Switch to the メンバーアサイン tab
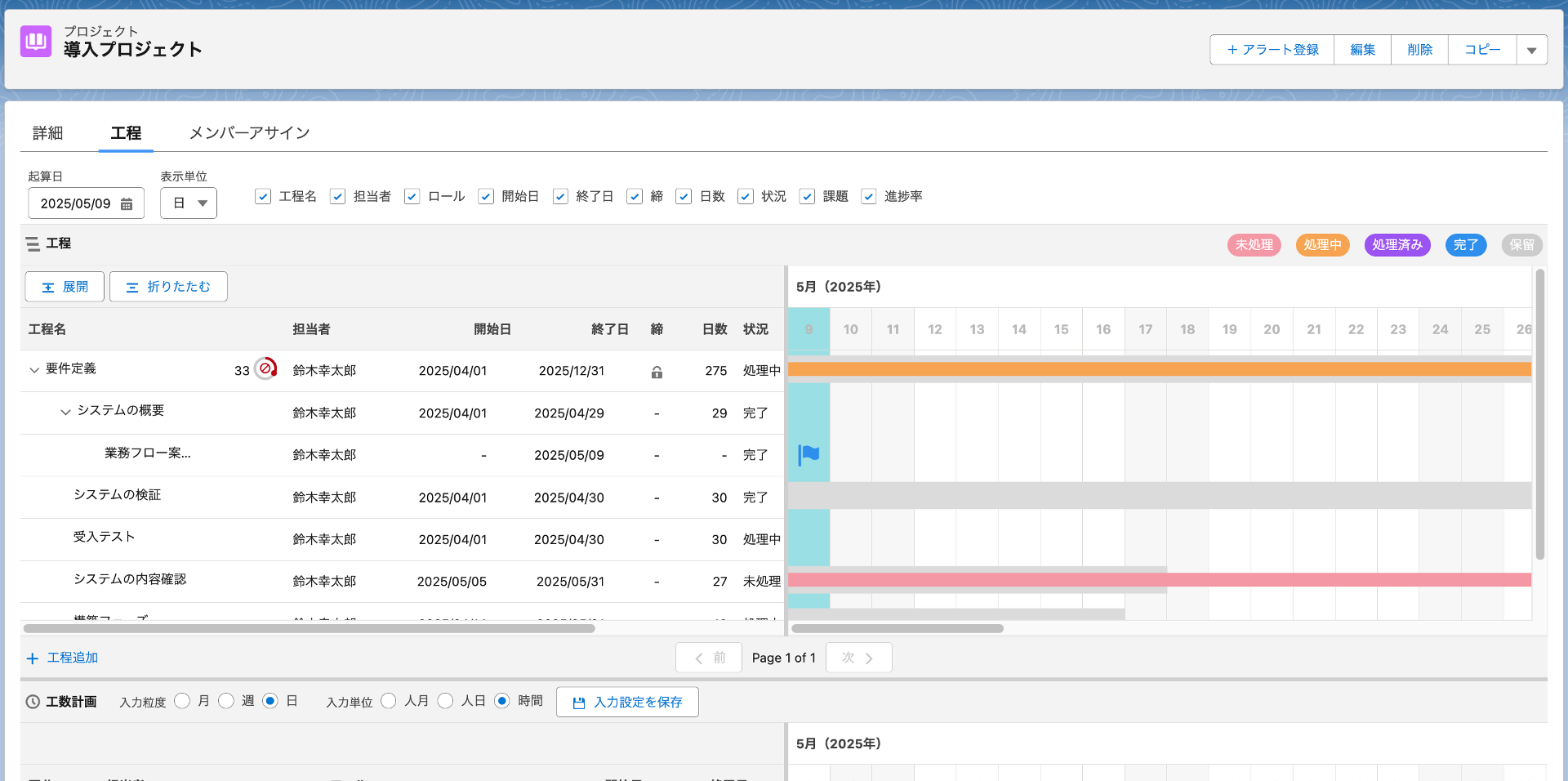 click(x=249, y=133)
